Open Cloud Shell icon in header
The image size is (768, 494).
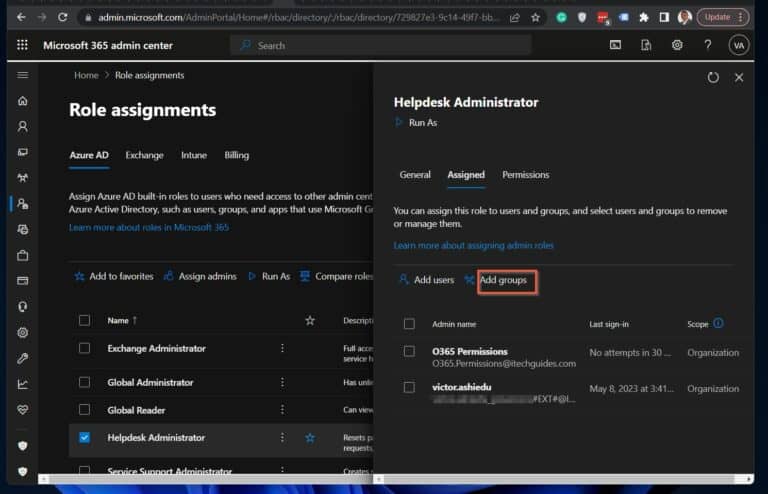click(x=615, y=45)
